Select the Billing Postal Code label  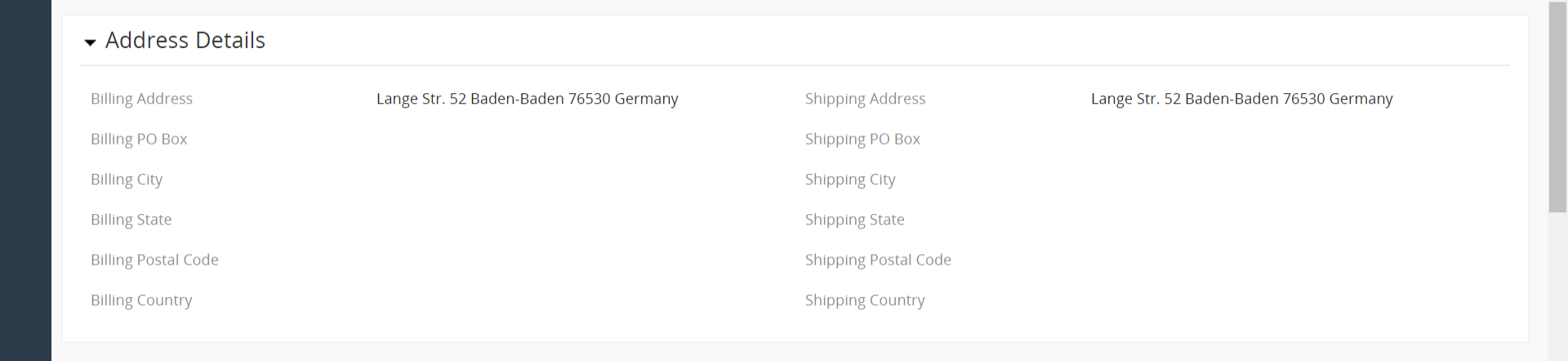154,260
